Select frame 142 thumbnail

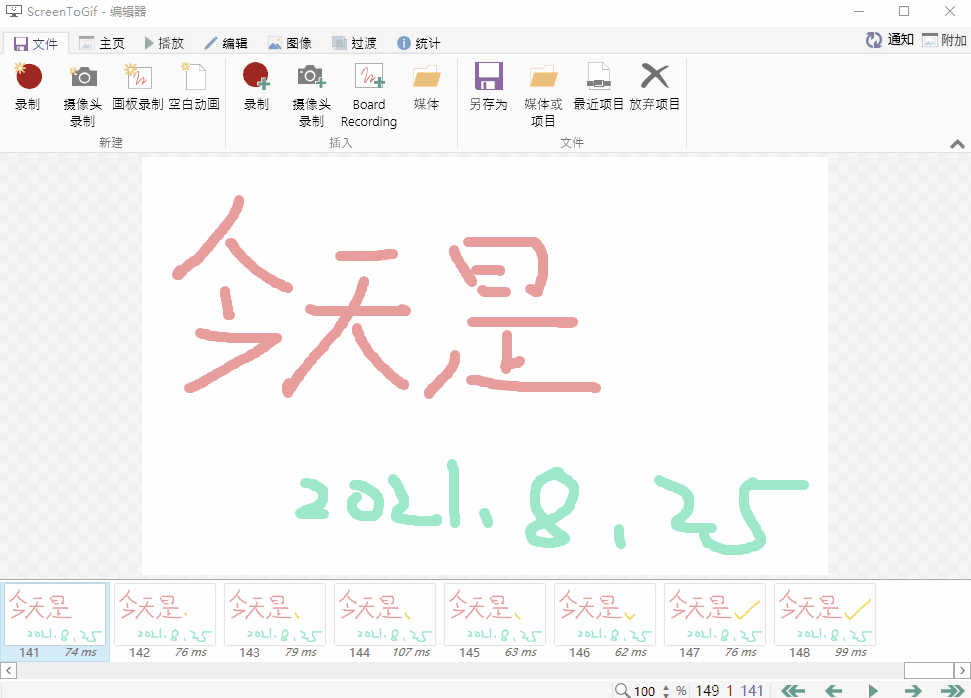[165, 622]
